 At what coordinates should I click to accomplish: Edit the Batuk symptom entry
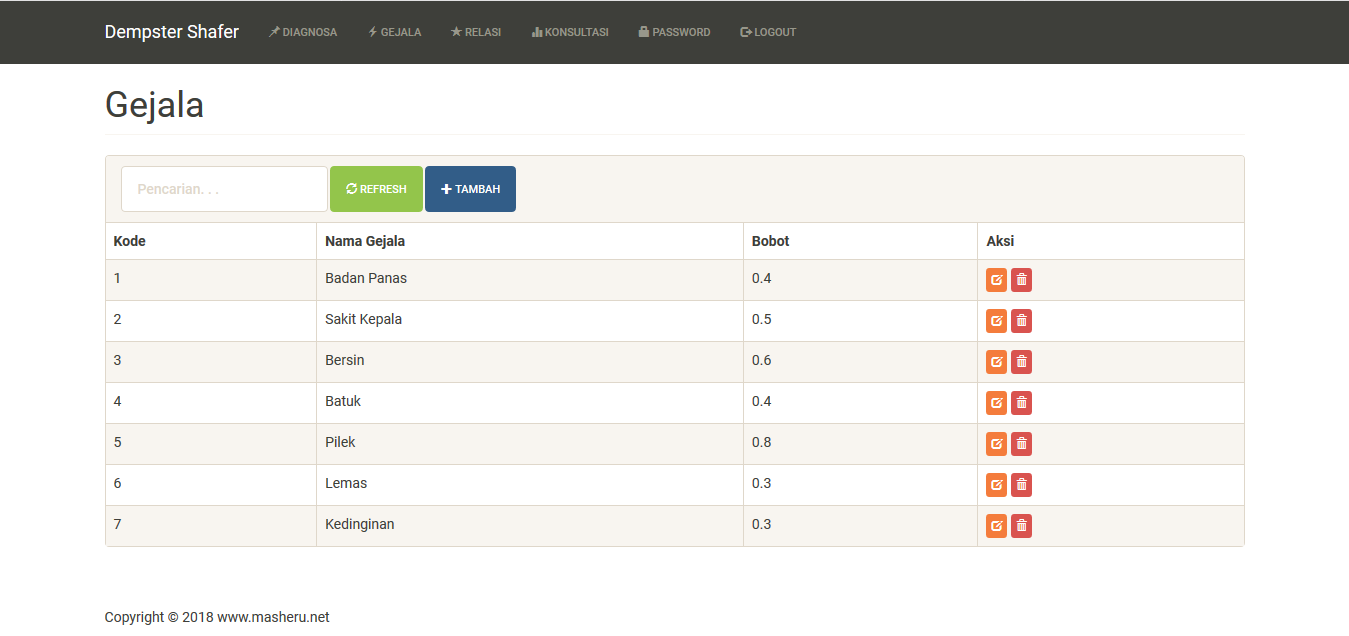coord(996,403)
